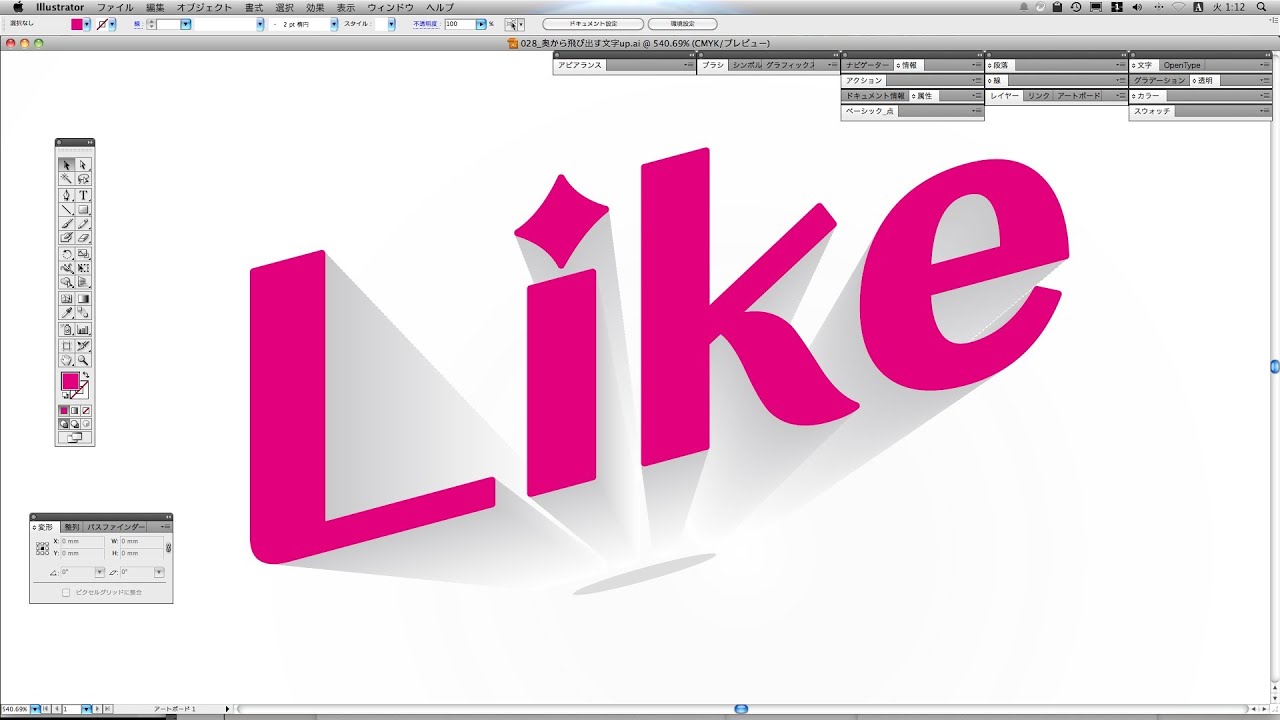This screenshot has width=1280, height=720.
Task: Switch to the リンク panel tab
Action: click(x=1039, y=96)
